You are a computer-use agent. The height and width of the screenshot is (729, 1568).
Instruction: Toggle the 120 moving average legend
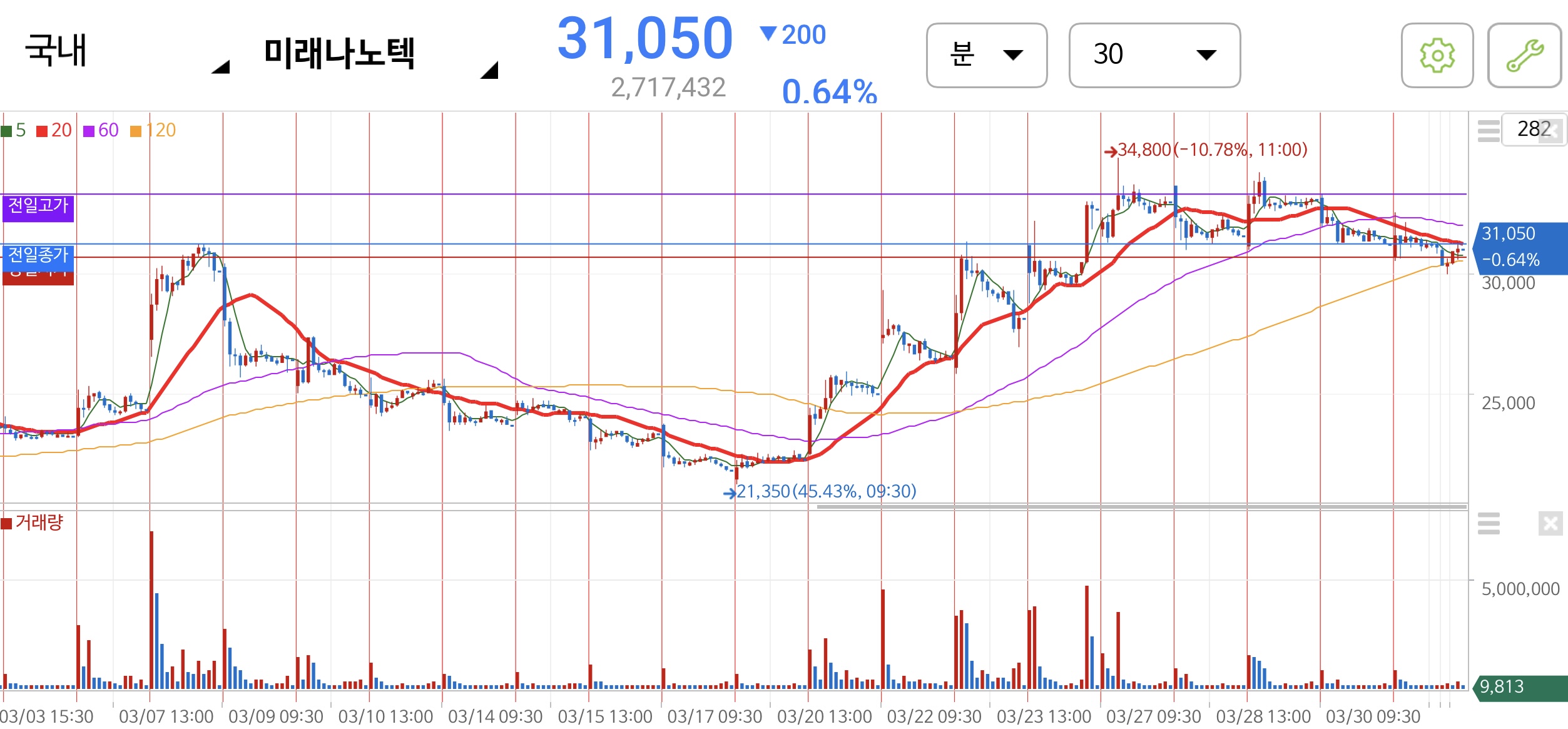coord(153,130)
